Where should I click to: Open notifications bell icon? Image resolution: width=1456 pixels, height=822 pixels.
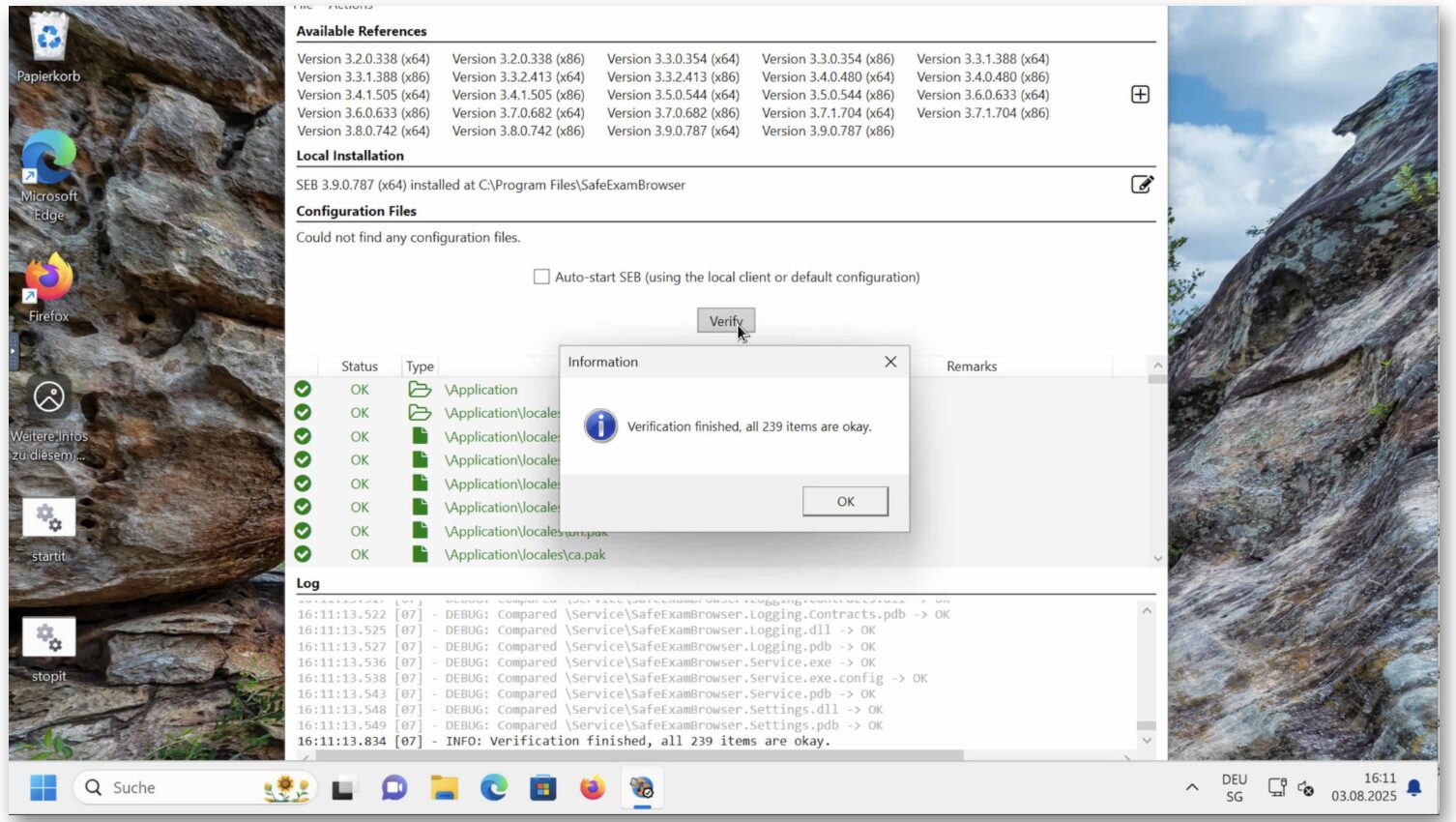point(1414,788)
